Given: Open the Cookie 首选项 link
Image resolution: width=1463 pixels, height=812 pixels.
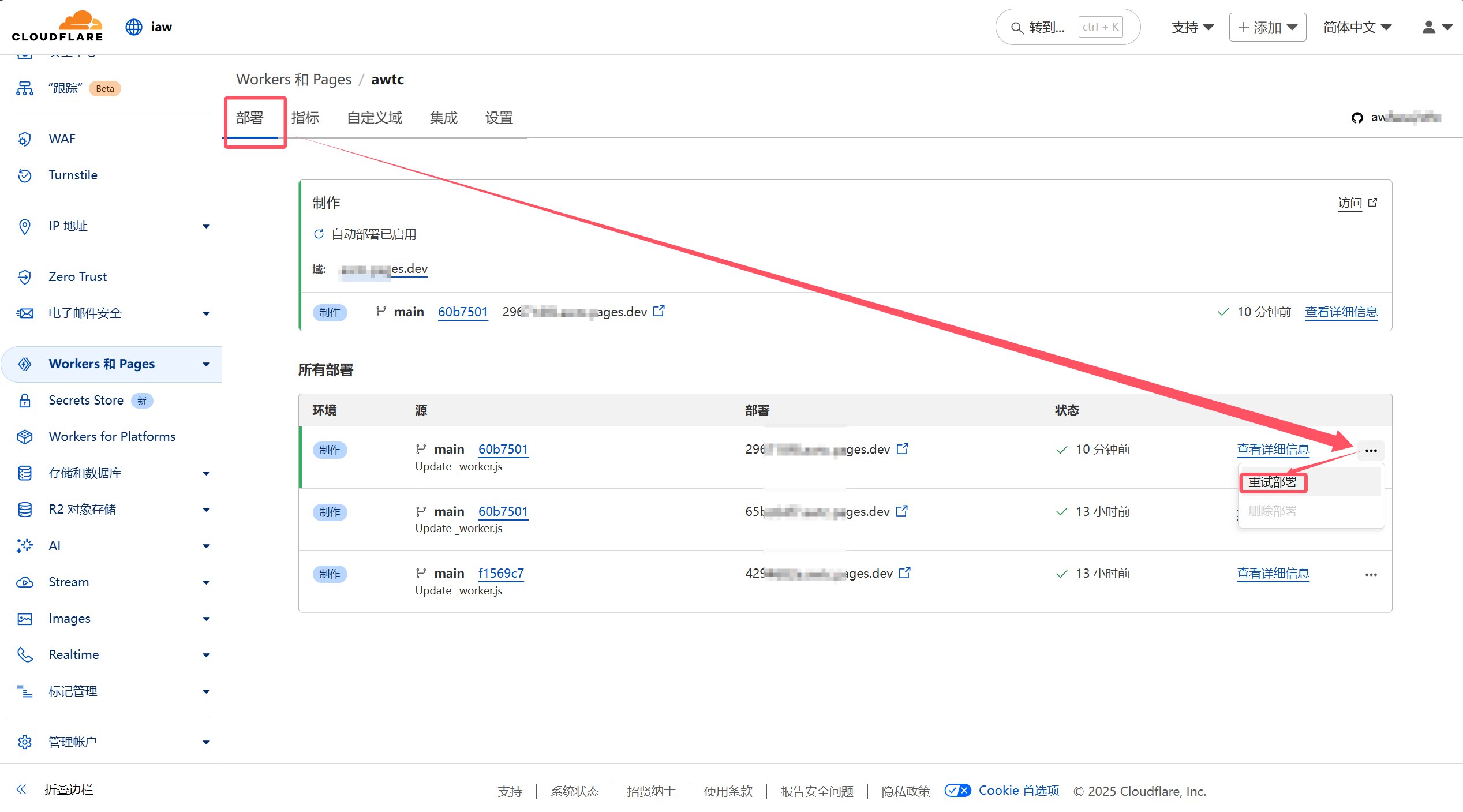Looking at the screenshot, I should point(1019,791).
